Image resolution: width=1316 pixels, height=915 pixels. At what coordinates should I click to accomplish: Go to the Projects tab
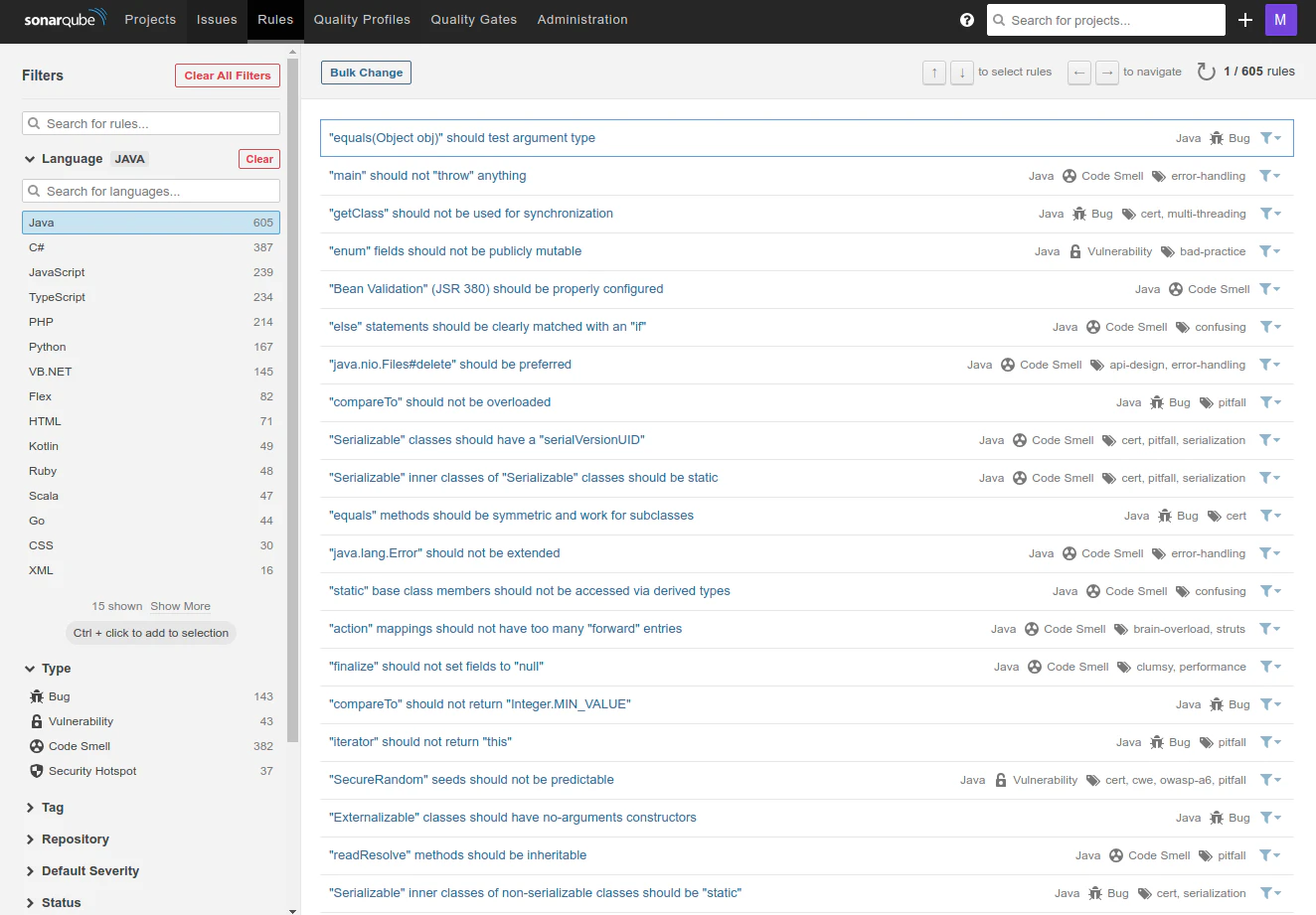[150, 20]
